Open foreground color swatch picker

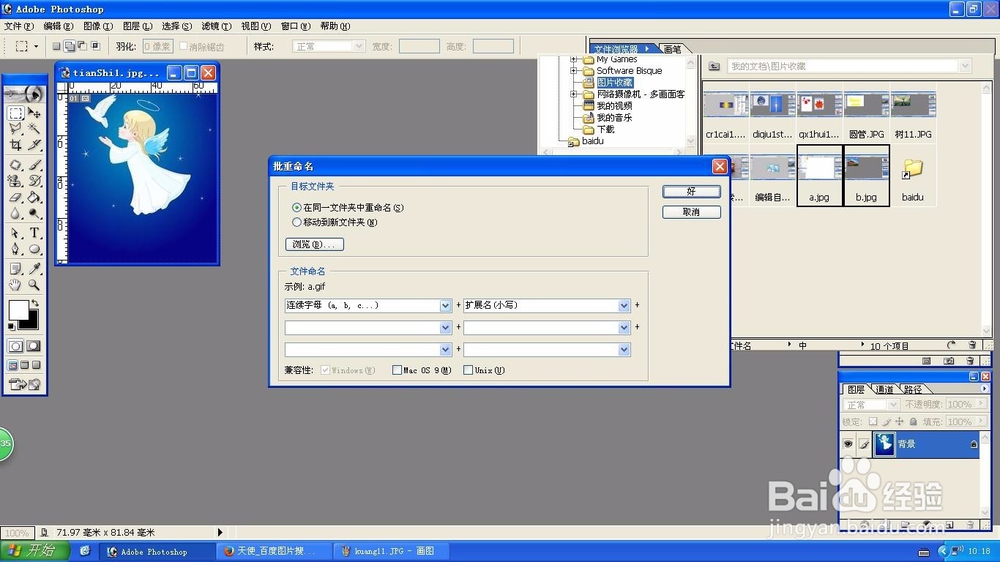point(18,310)
